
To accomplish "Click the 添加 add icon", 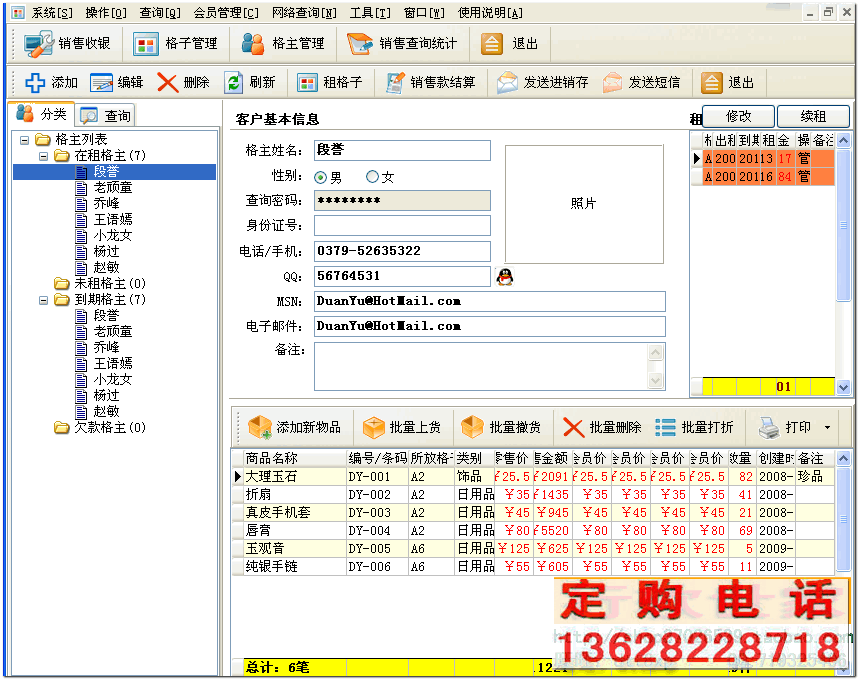I will pos(35,83).
